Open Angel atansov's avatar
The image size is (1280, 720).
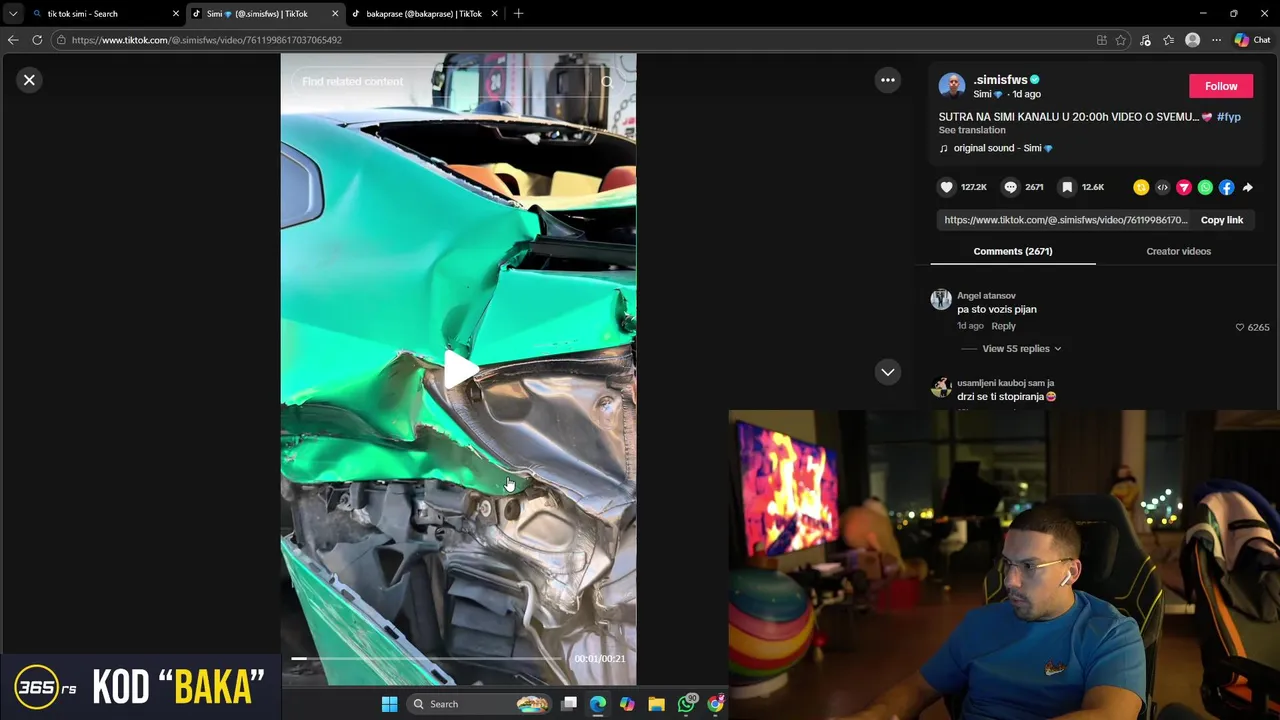pyautogui.click(x=941, y=299)
